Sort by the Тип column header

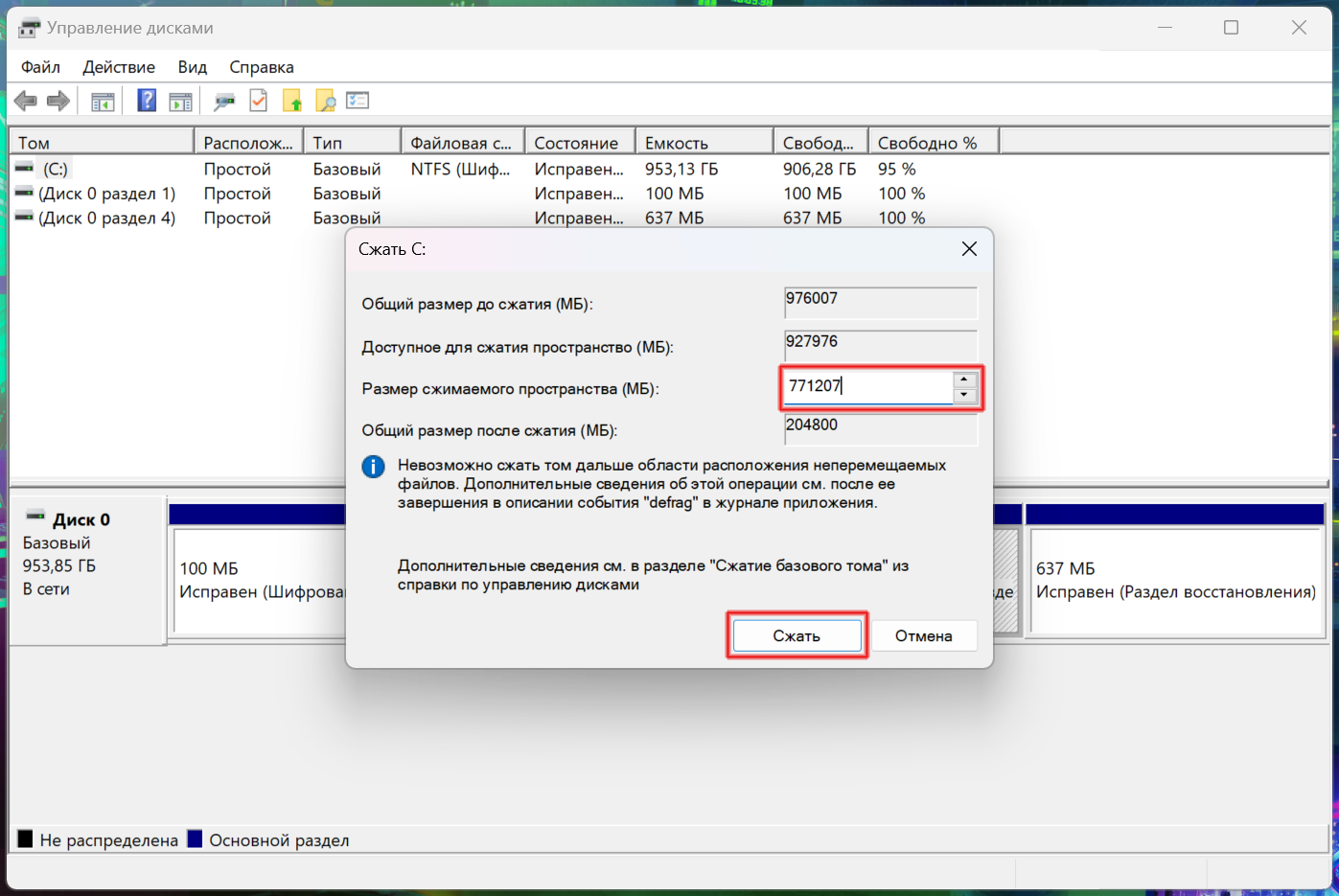coord(352,142)
